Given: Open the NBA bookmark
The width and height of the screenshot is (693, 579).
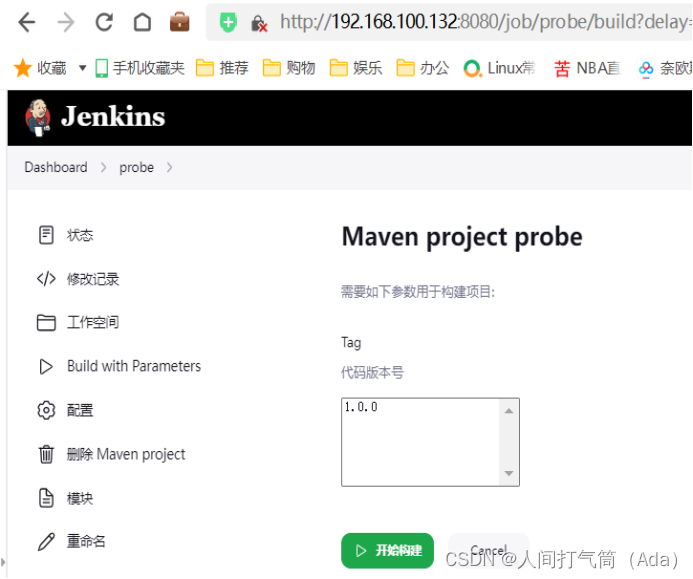Looking at the screenshot, I should [587, 68].
